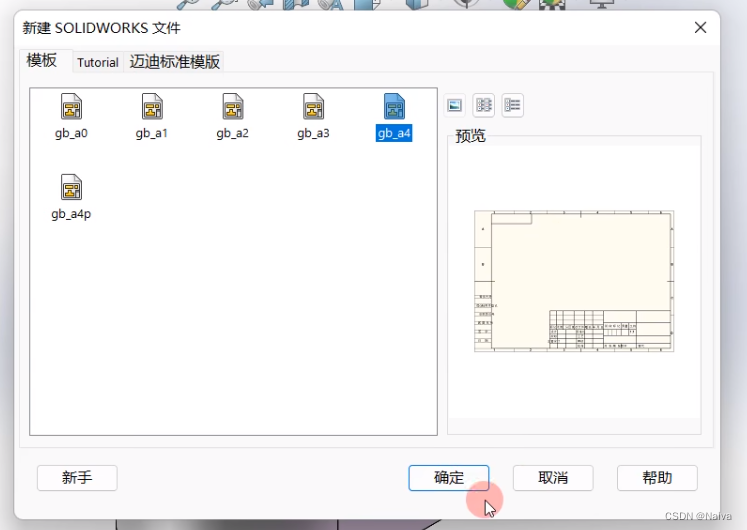Viewport: 747px width, 530px height.
Task: Select the highlighted gb_a4 template icon
Action: click(x=394, y=106)
